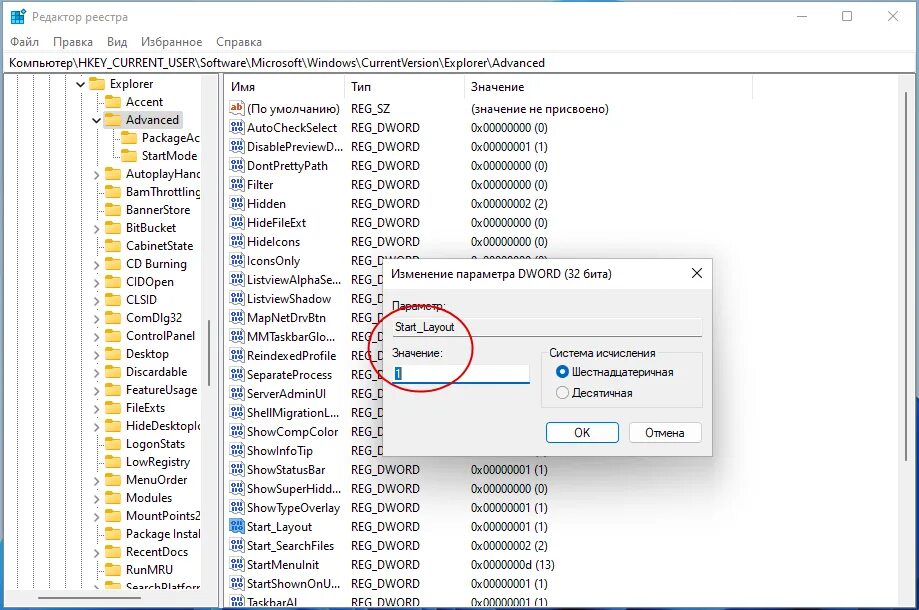Click the ShowSuperHidd... value icon

click(x=237, y=489)
